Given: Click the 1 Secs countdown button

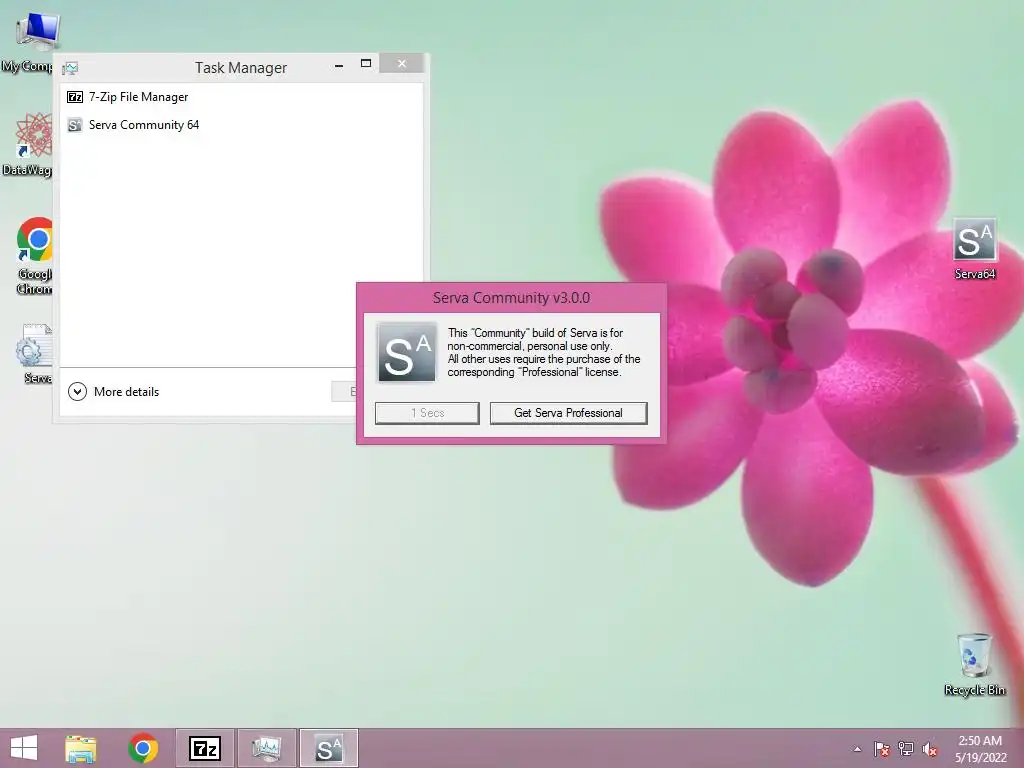Looking at the screenshot, I should pos(427,413).
